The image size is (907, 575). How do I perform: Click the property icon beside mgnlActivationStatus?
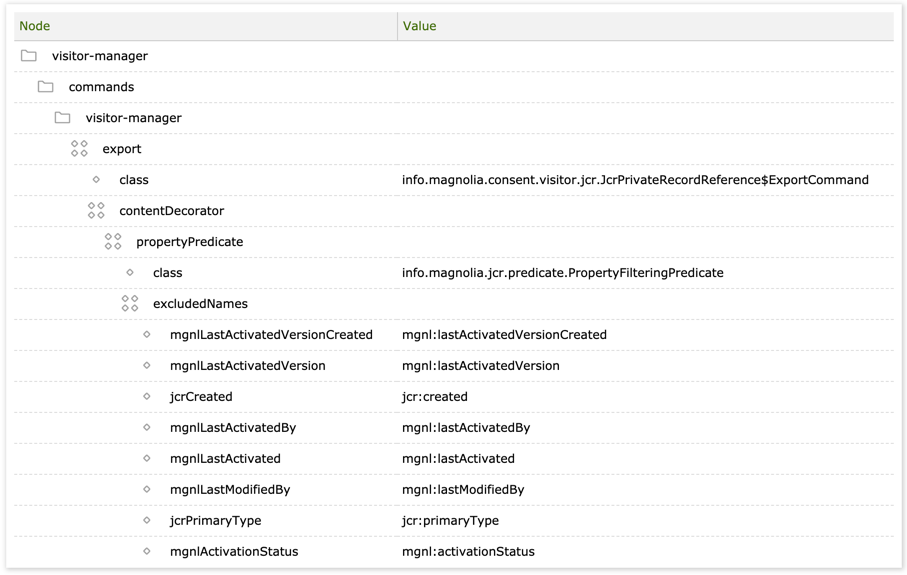click(146, 551)
